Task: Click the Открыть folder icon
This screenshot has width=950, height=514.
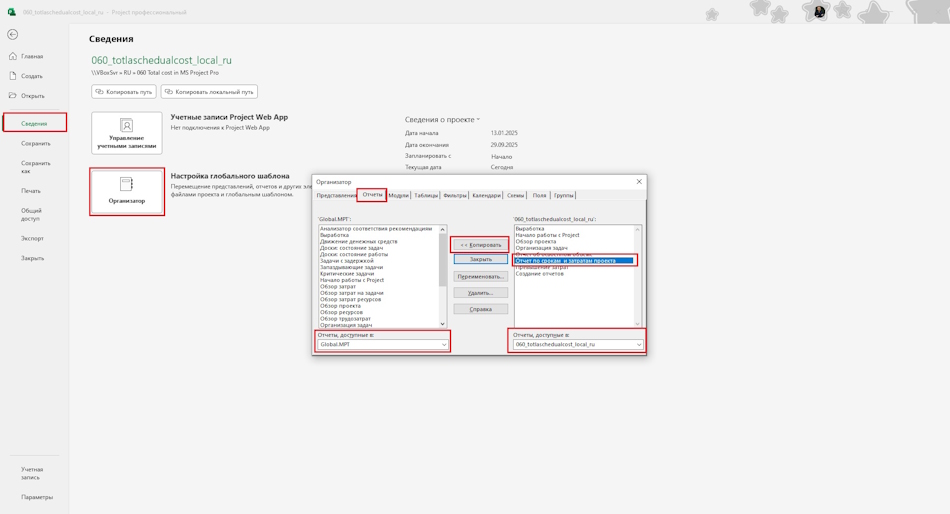Action: point(13,96)
